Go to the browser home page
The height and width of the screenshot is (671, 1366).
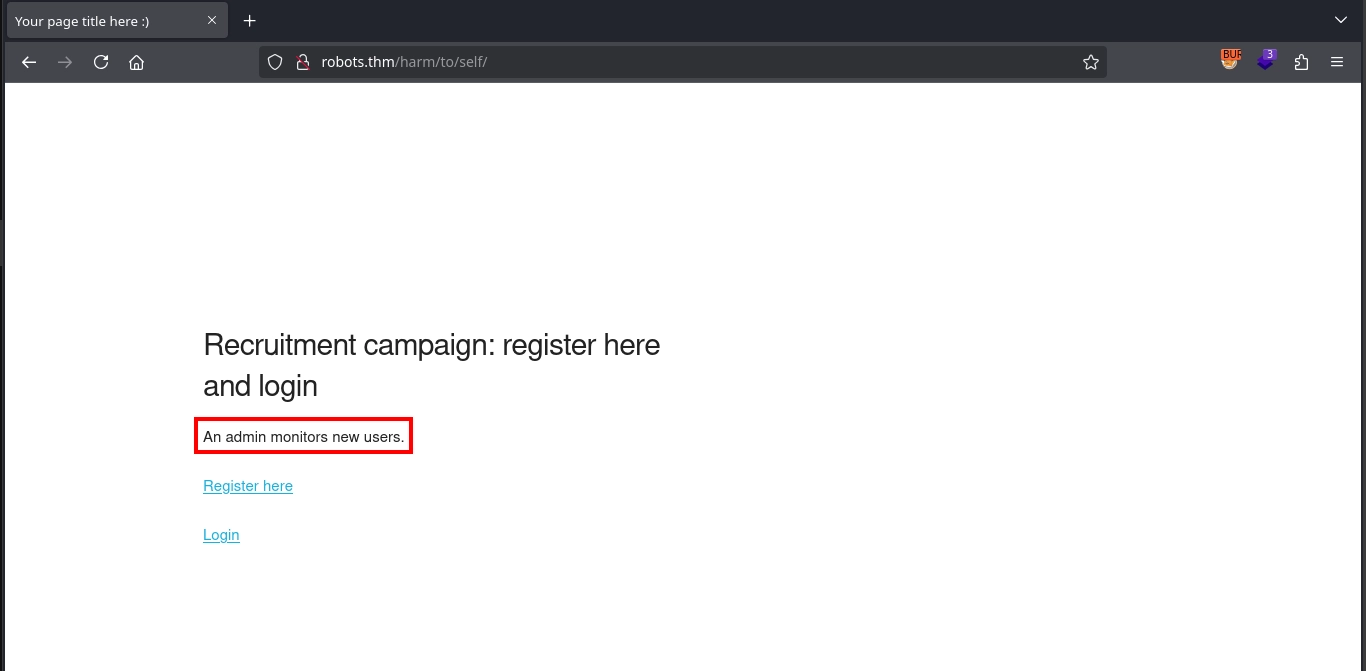point(137,62)
